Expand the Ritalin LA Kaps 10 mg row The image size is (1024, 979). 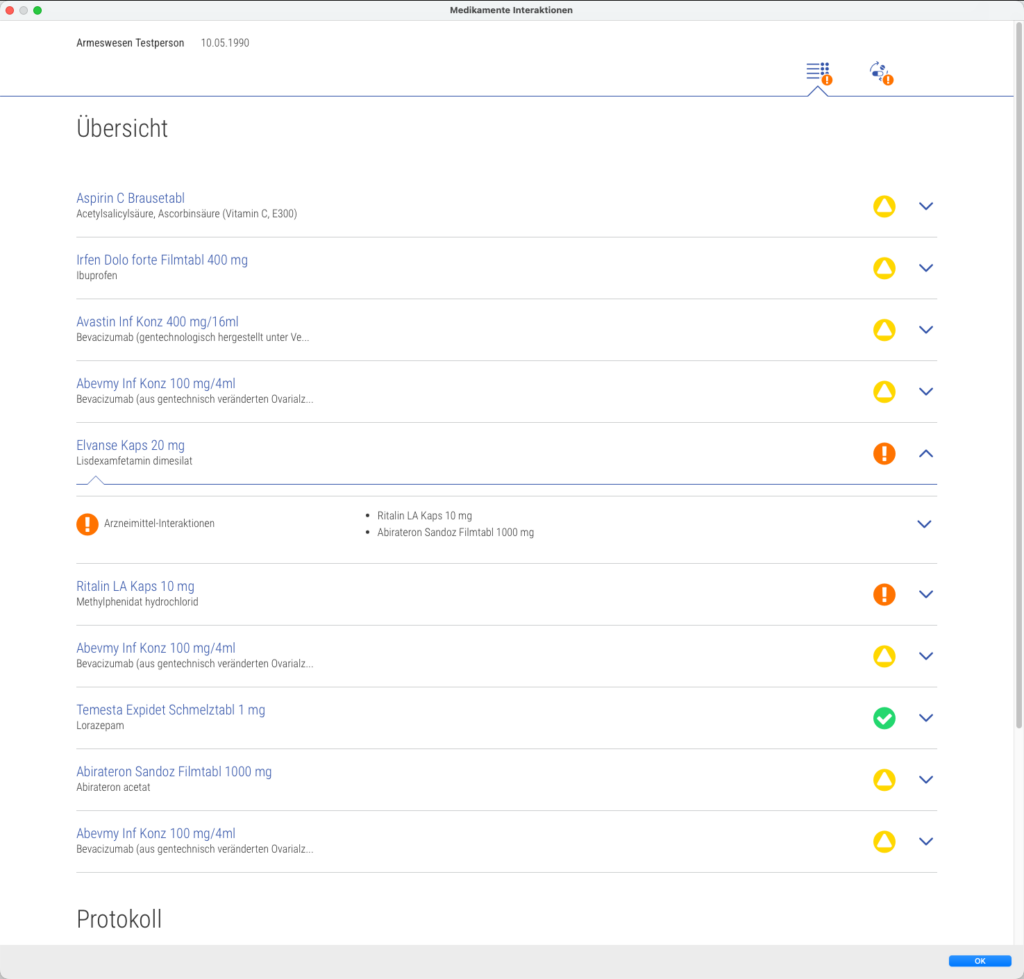coord(926,594)
